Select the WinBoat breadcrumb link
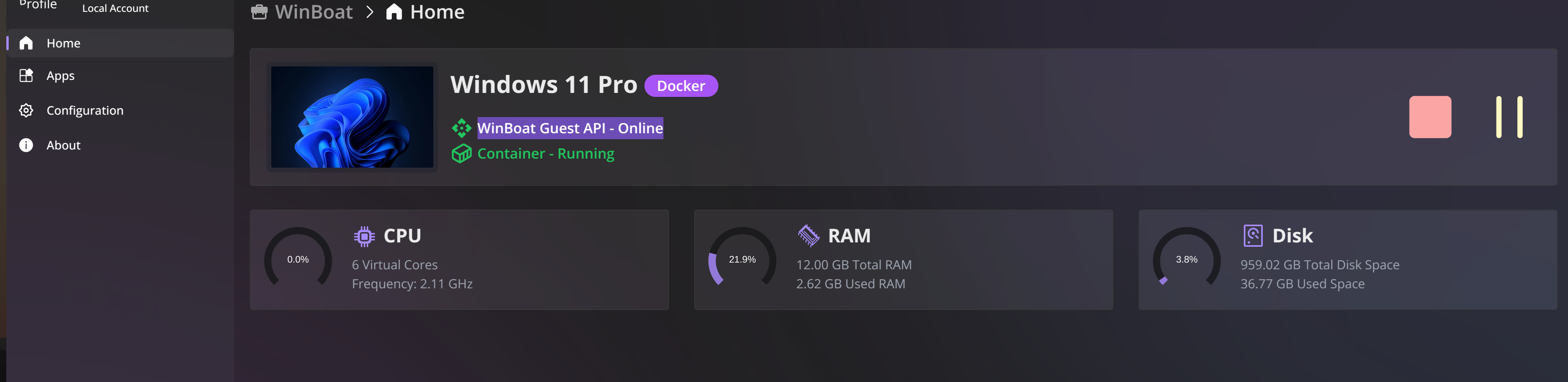The width and height of the screenshot is (1568, 382). tap(314, 11)
